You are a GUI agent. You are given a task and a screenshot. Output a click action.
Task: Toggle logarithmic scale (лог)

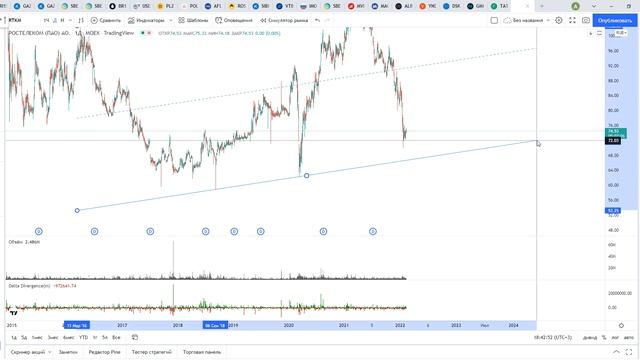coord(615,338)
